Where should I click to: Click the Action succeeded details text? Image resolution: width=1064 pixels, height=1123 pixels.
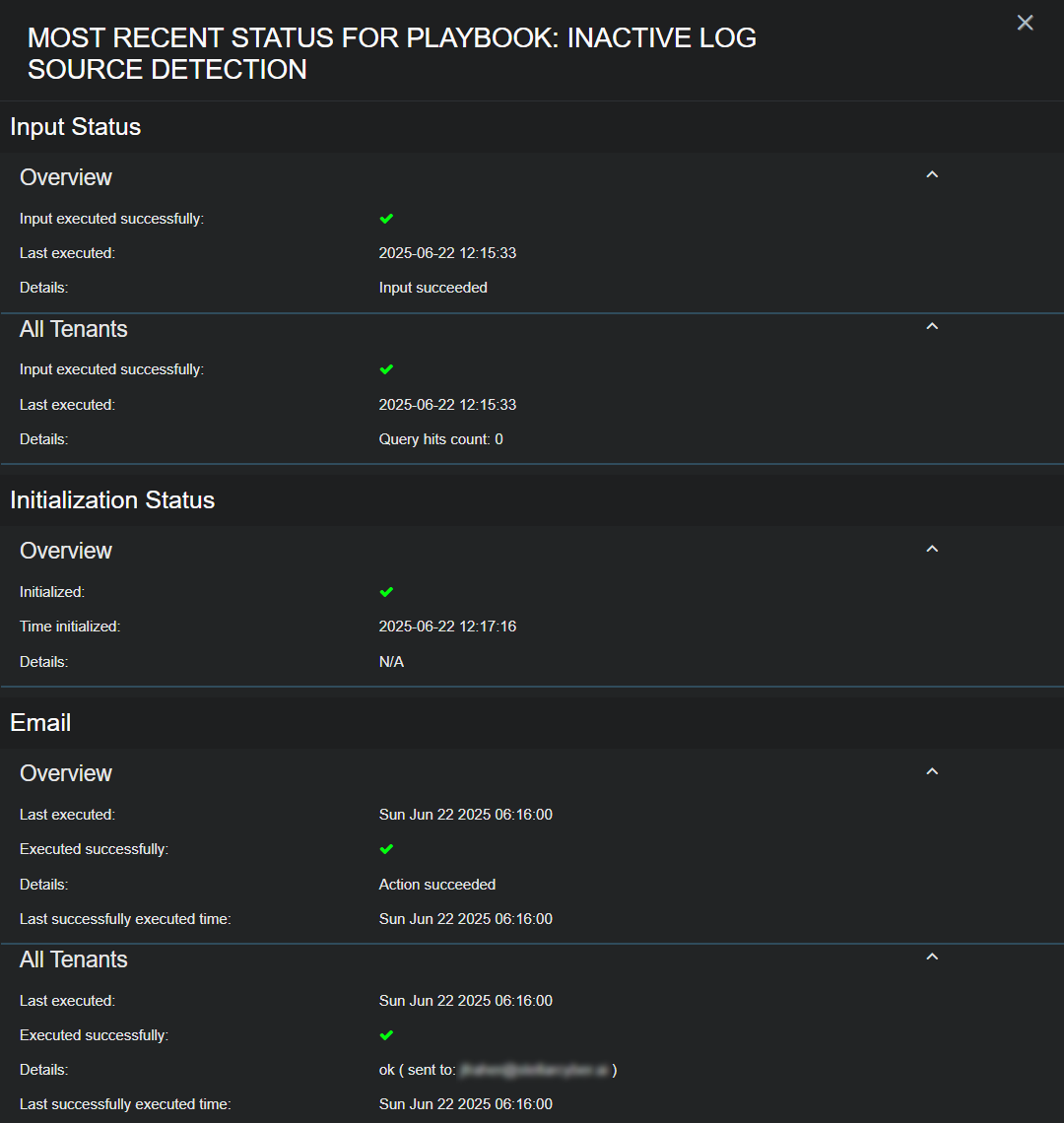[x=436, y=885]
